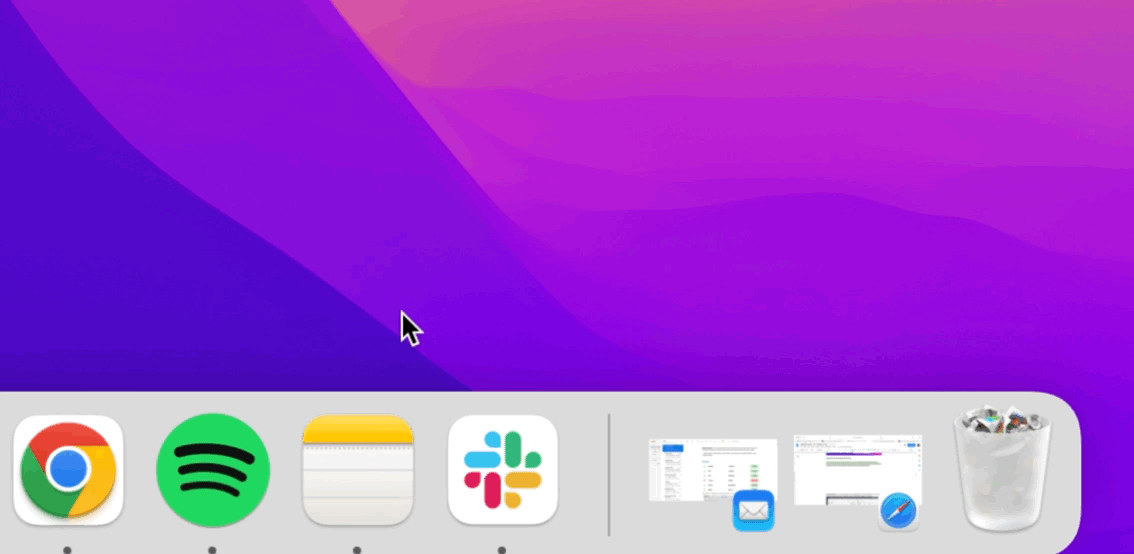Screen dimensions: 1134x554
Task: Open the Notes app in Dock
Action: click(358, 470)
